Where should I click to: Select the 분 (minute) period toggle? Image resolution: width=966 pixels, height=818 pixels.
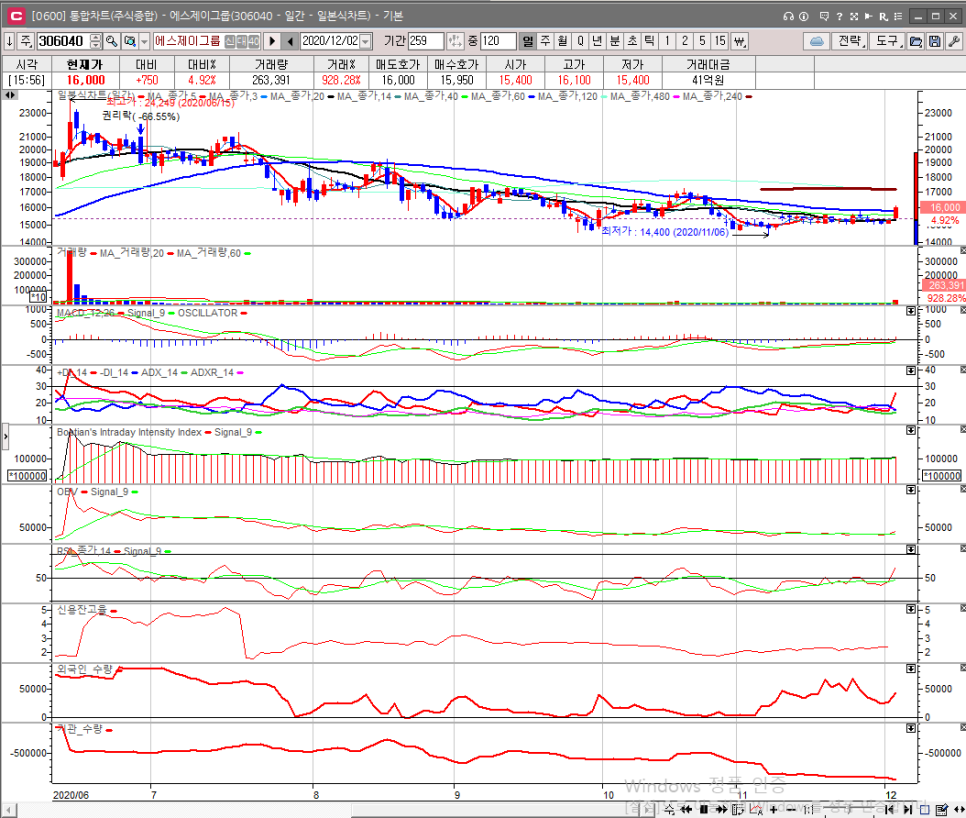(x=614, y=41)
